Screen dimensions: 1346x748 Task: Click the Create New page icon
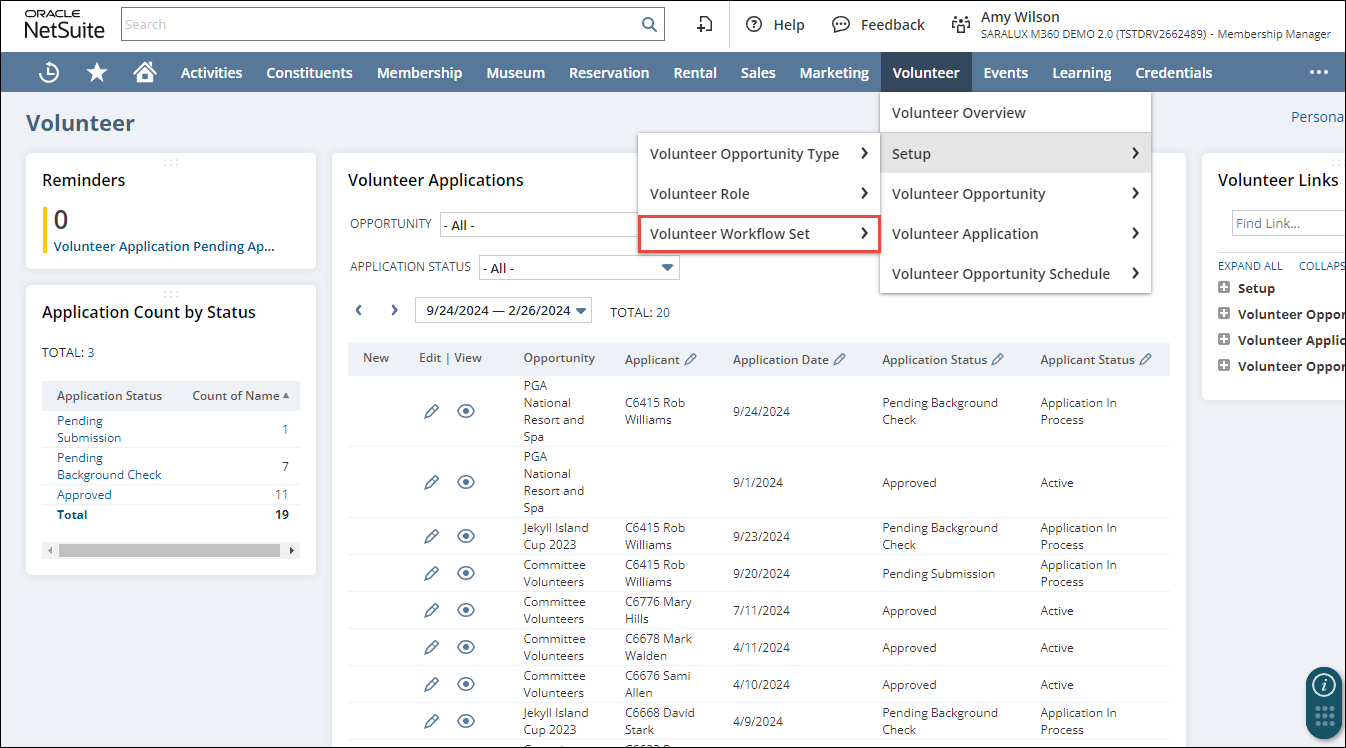705,25
